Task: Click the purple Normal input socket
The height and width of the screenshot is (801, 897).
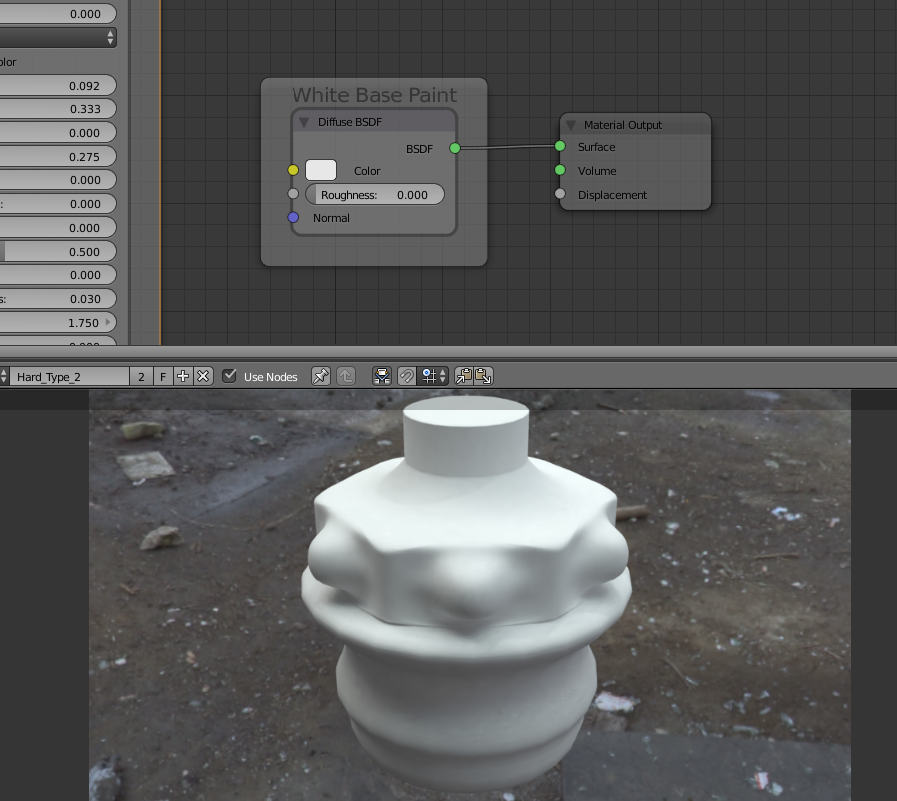Action: pos(293,217)
